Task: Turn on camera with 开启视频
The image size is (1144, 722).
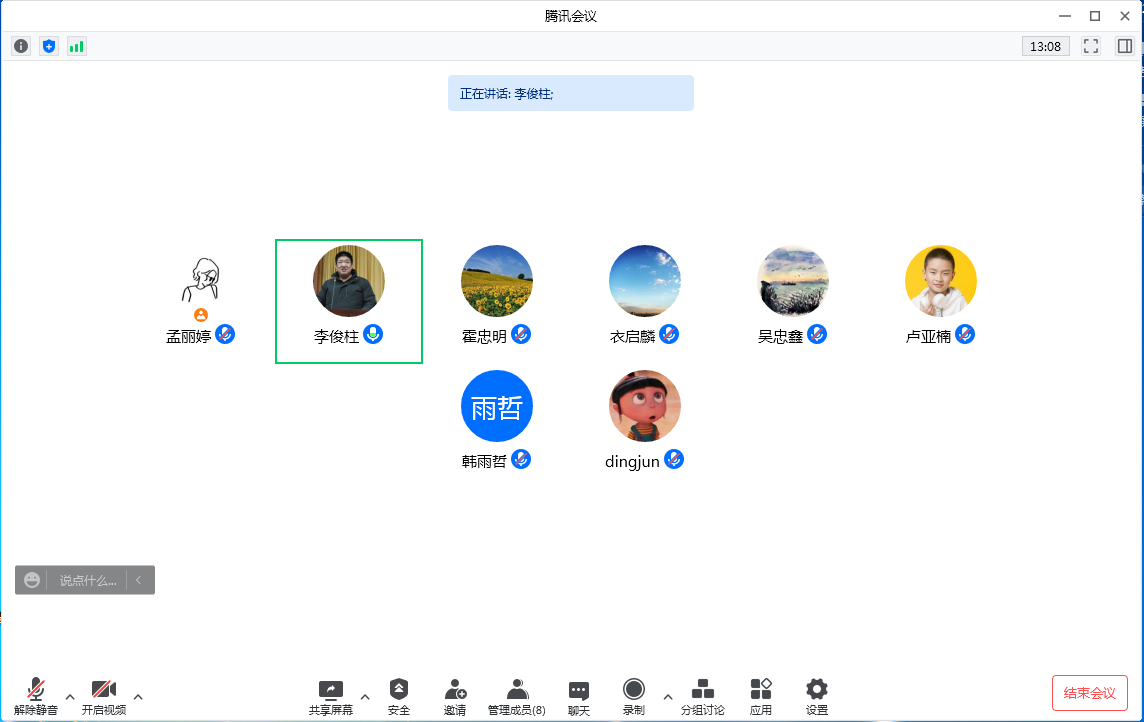Action: [104, 695]
